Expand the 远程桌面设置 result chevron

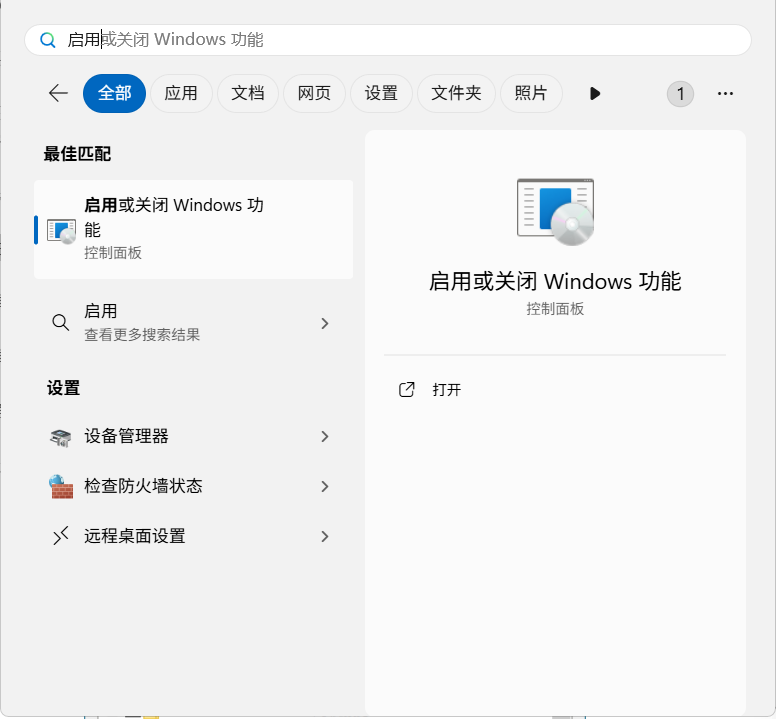[324, 537]
